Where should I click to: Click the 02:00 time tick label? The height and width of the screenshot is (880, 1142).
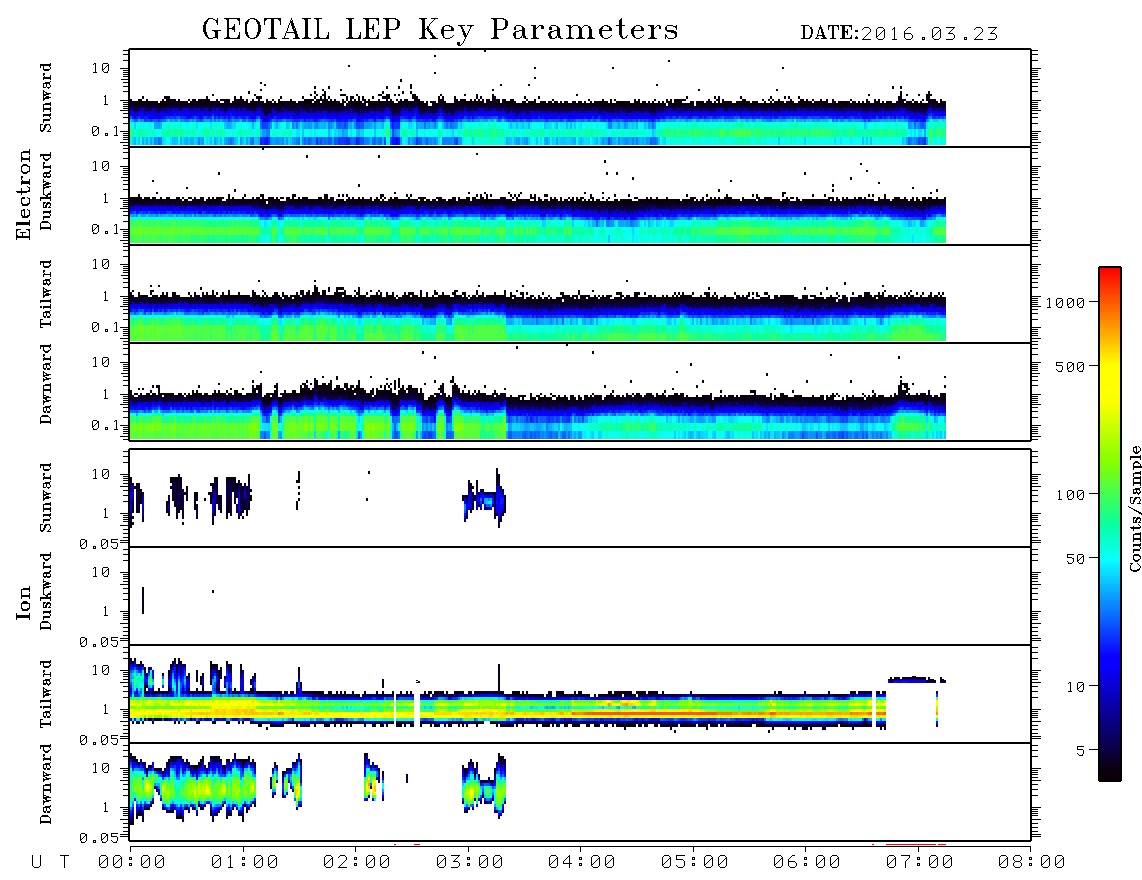coord(357,863)
